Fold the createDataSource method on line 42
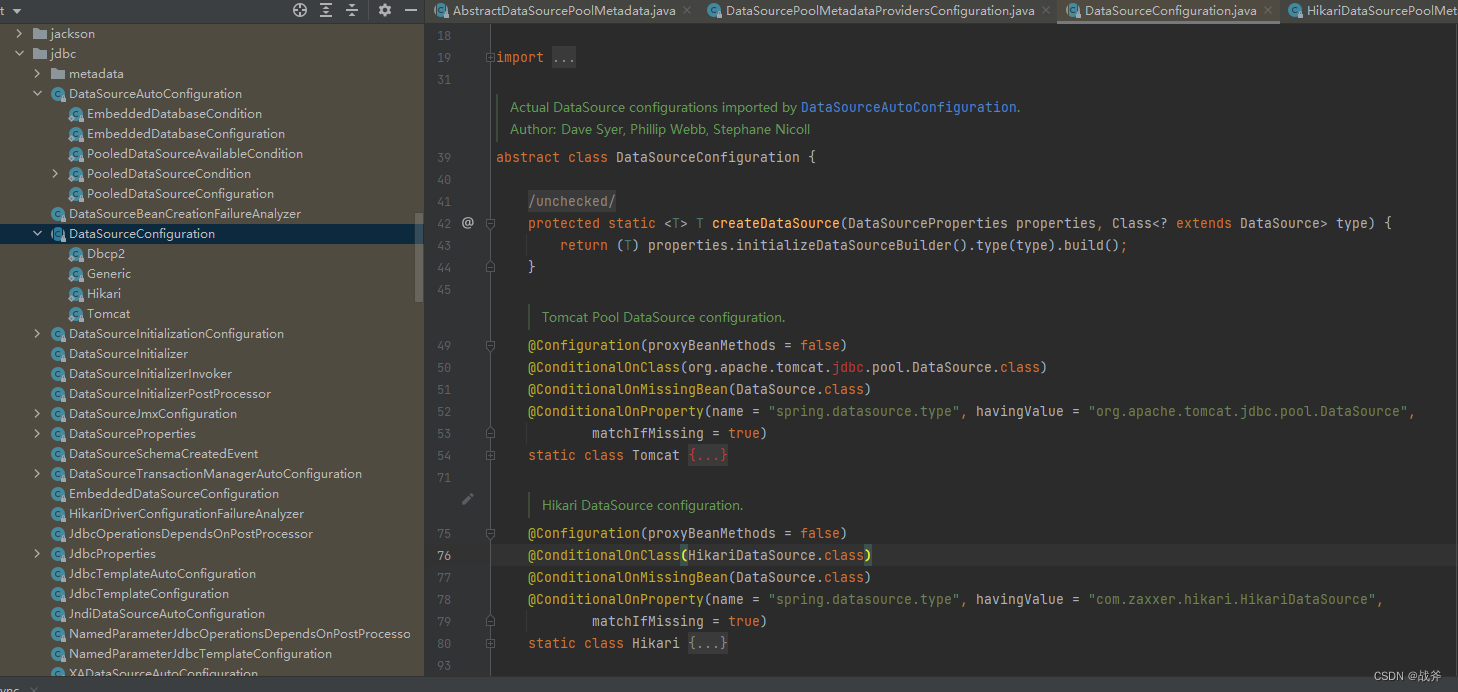The image size is (1458, 692). tap(490, 223)
